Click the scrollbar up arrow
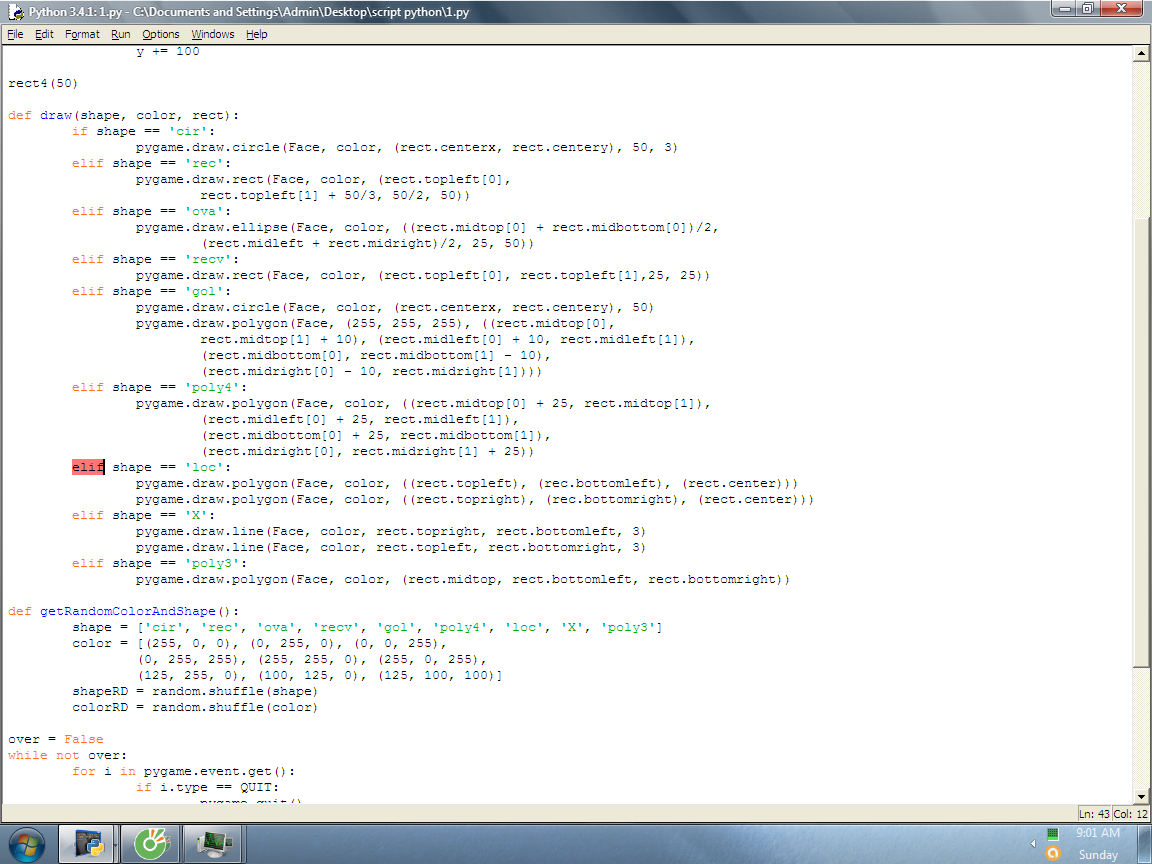 1141,54
